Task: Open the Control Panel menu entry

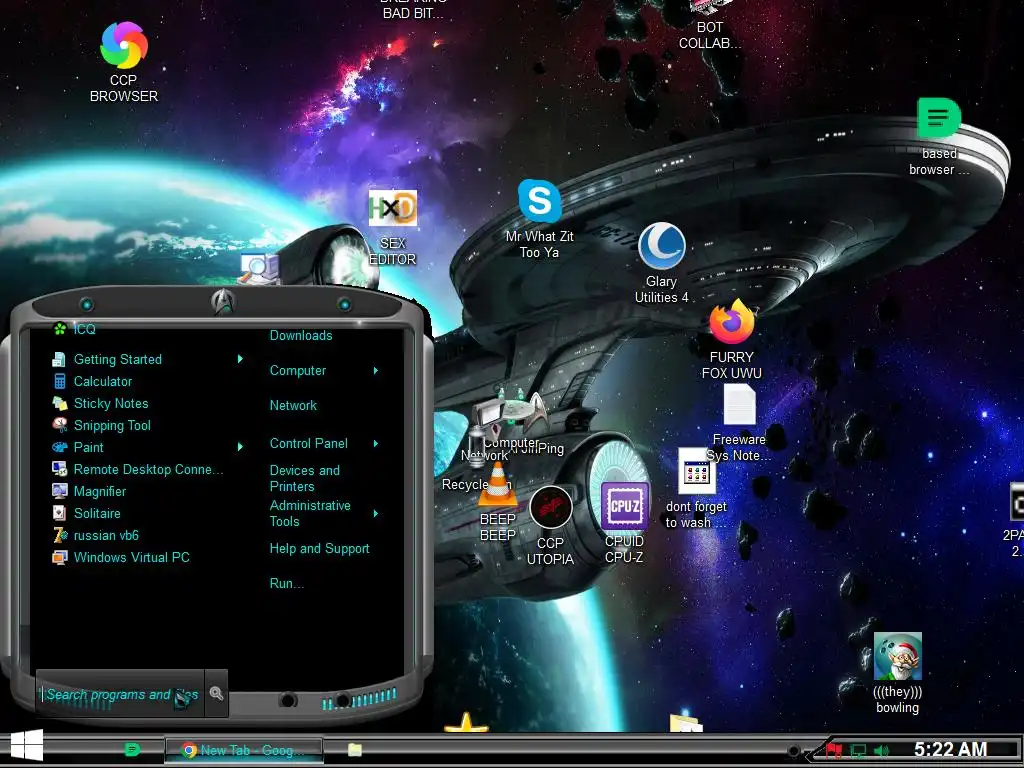Action: 309,443
